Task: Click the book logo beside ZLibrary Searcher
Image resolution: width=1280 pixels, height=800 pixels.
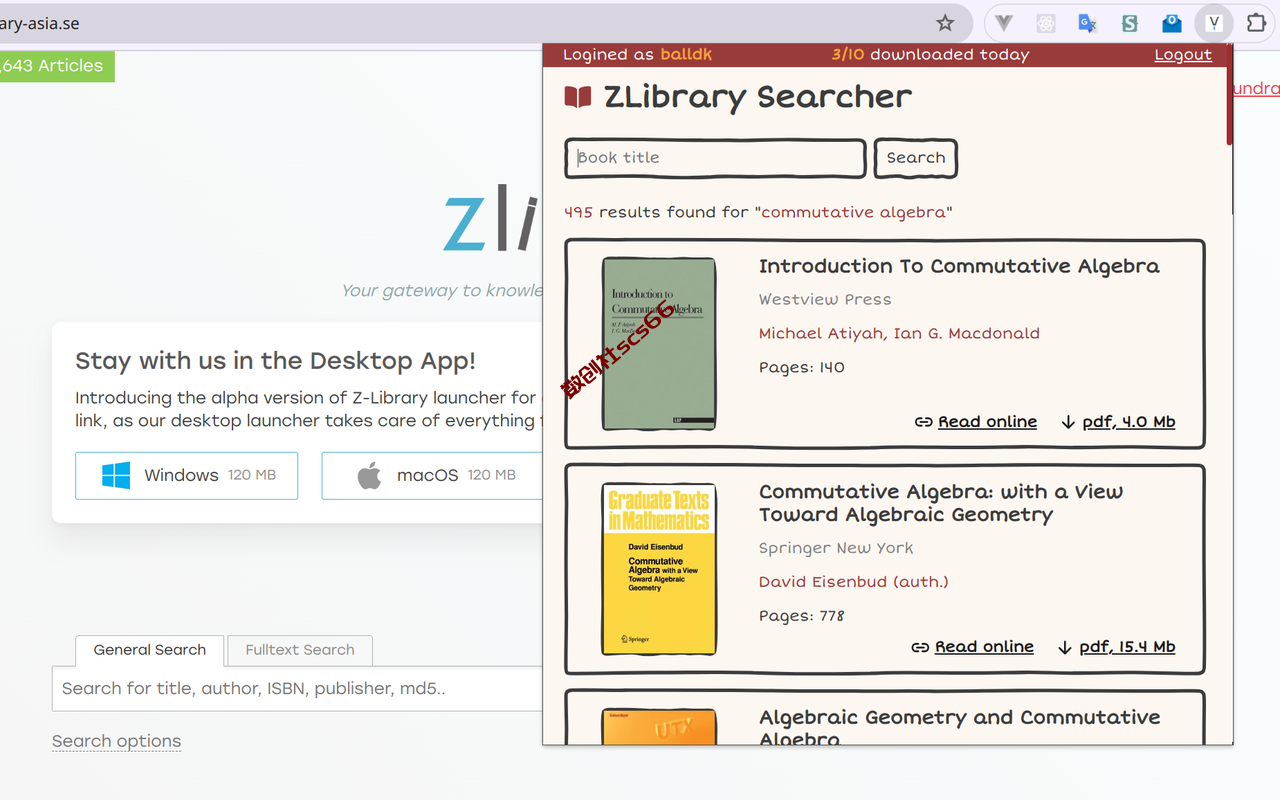Action: click(x=578, y=97)
